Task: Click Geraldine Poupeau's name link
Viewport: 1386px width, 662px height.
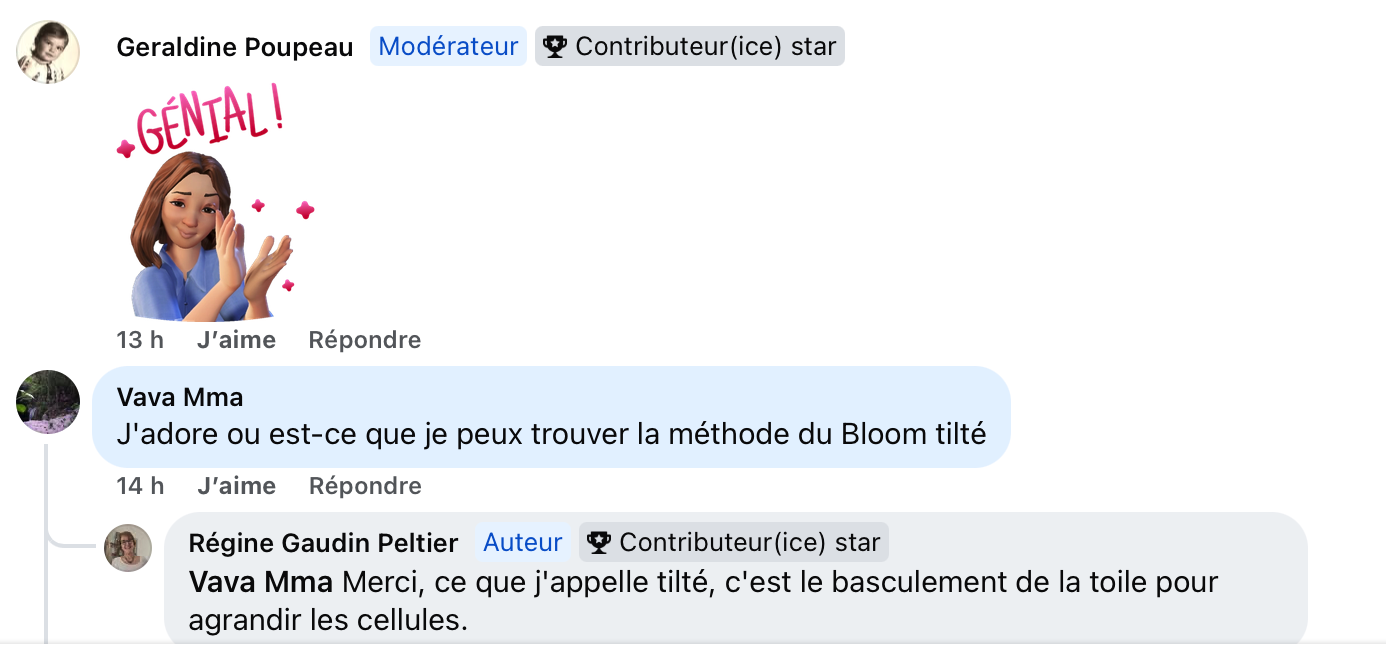Action: coord(235,47)
